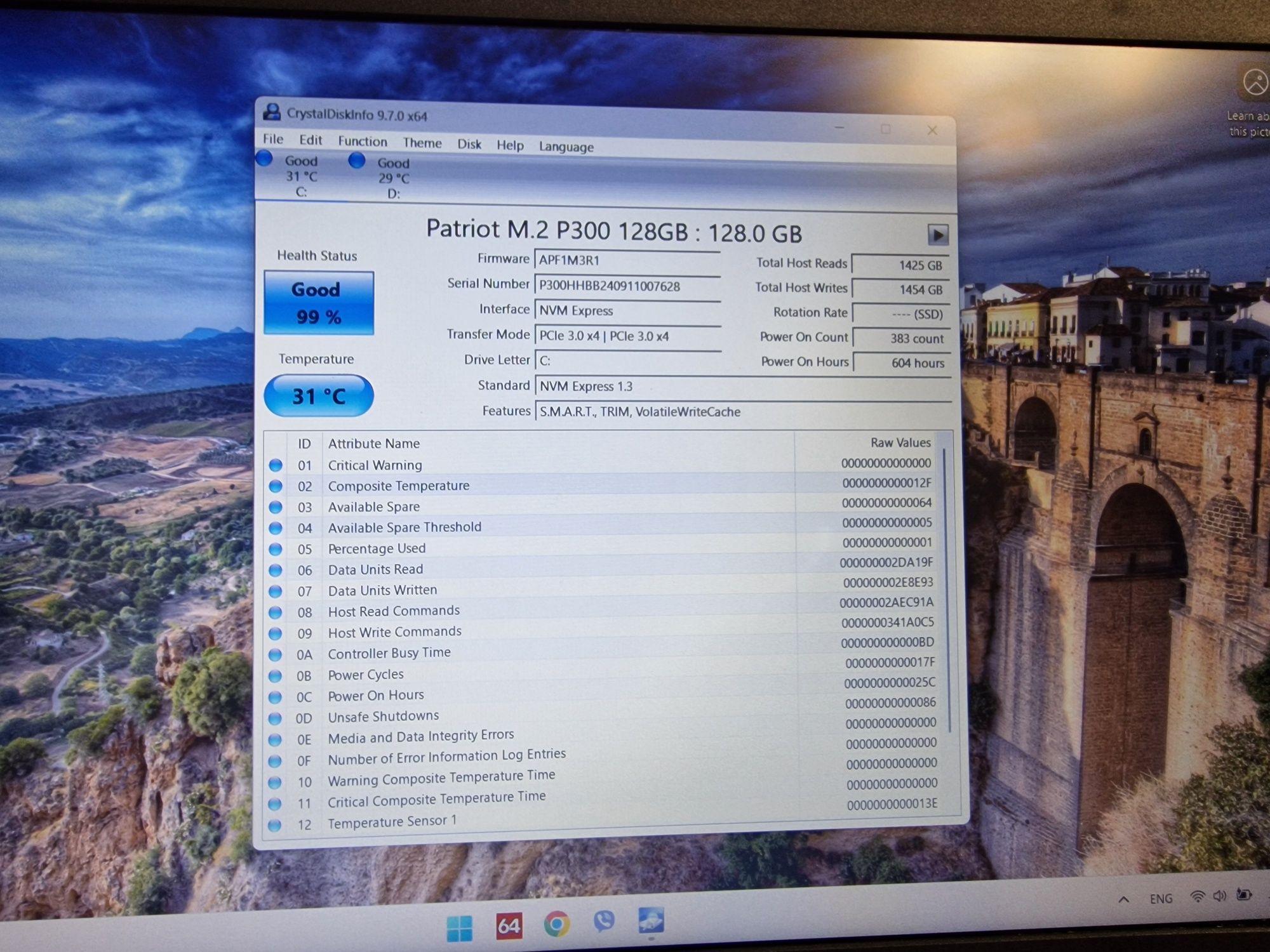Click the status dot for Critical Warning
Viewport: 1270px width, 952px height.
point(276,465)
